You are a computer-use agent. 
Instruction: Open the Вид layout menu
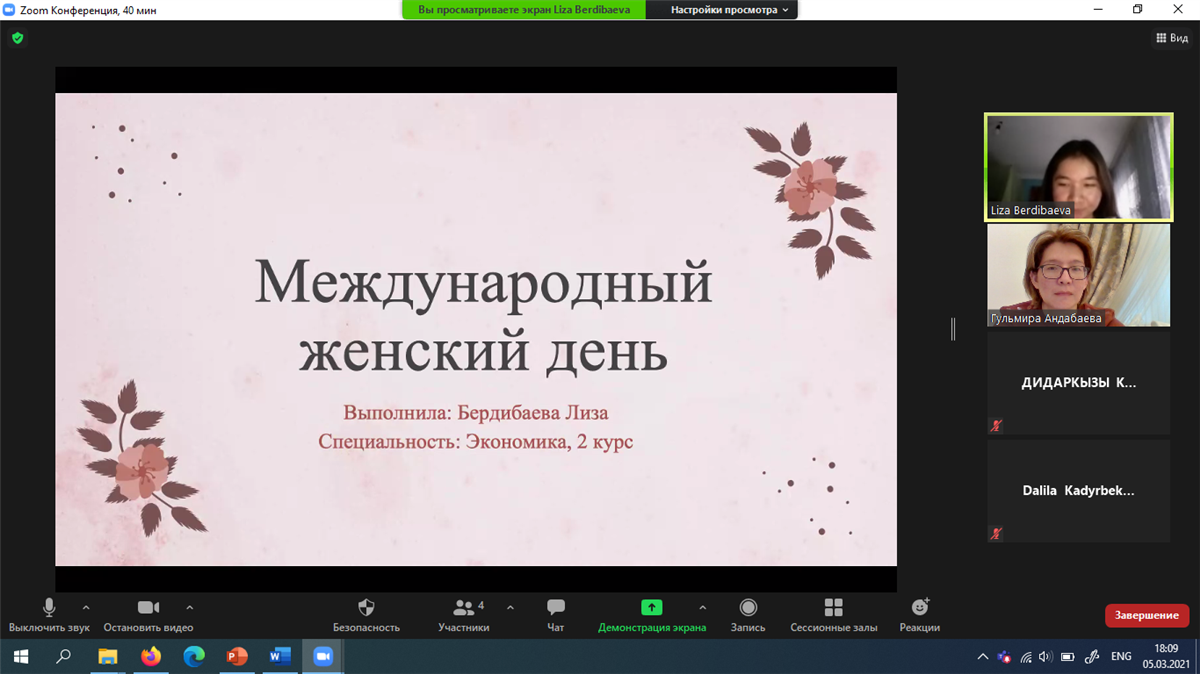click(x=1172, y=38)
